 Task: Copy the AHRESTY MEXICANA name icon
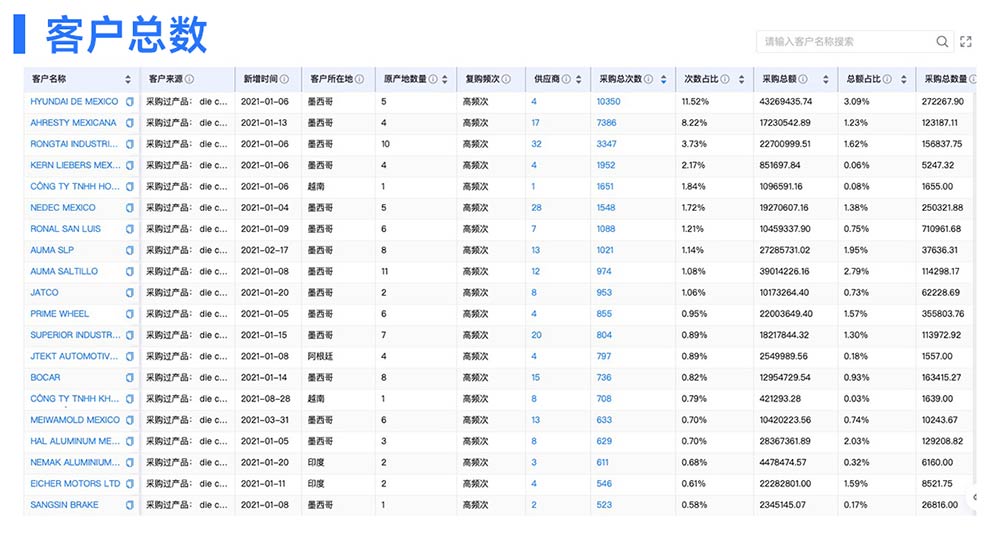[x=129, y=122]
